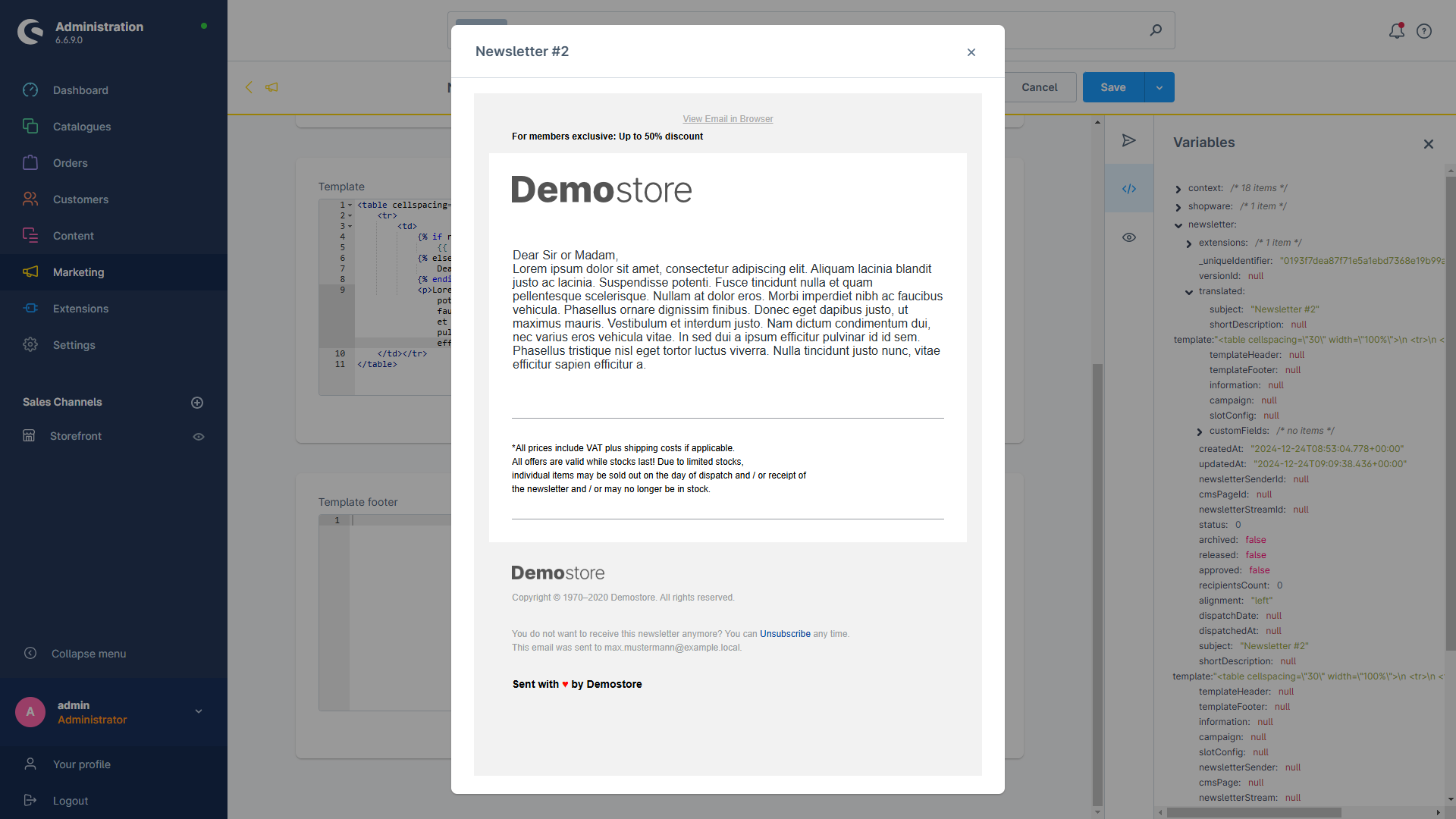Click the Dashboard gauge icon
Screen dimensions: 1456x819
tap(30, 90)
